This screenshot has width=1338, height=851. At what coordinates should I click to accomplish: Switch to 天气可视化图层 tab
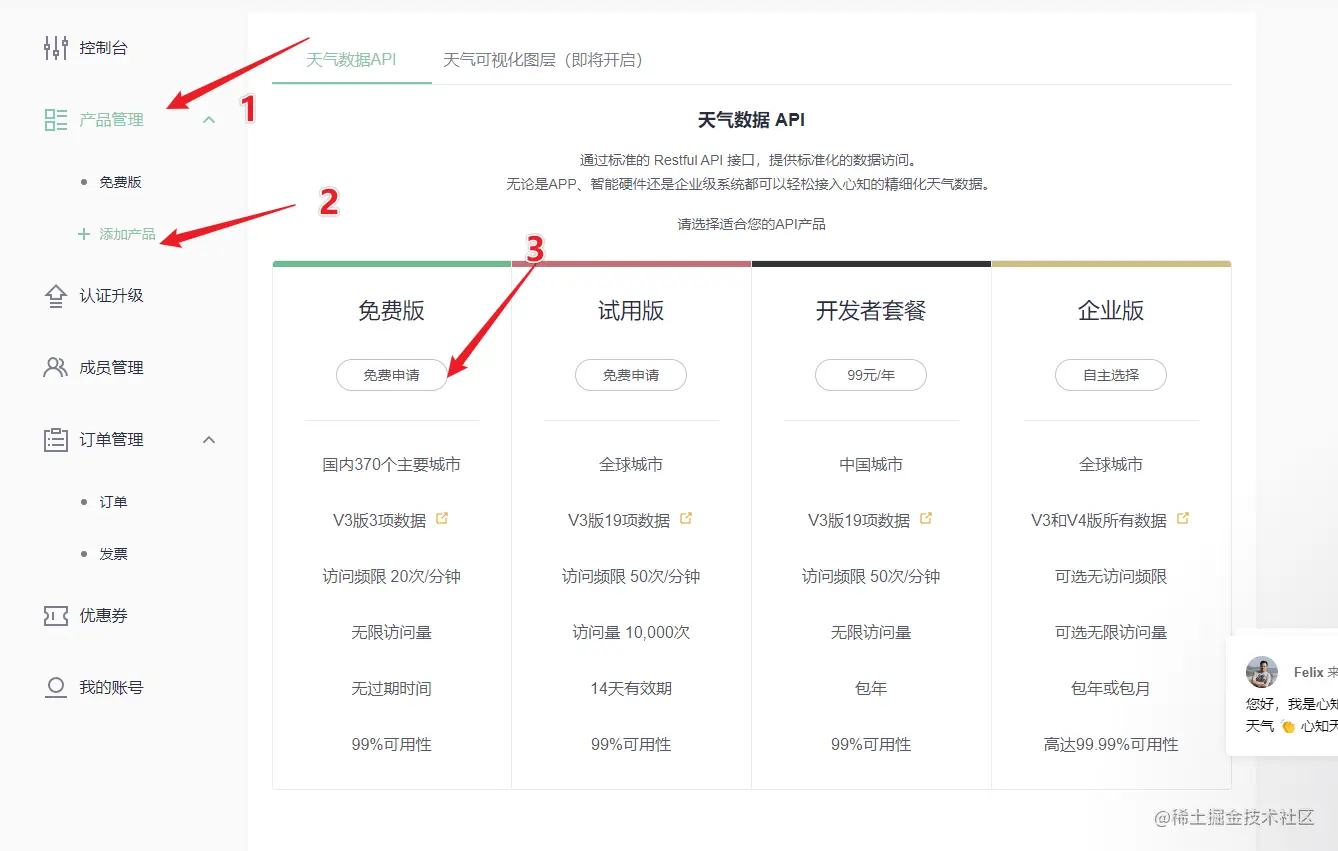pos(543,60)
